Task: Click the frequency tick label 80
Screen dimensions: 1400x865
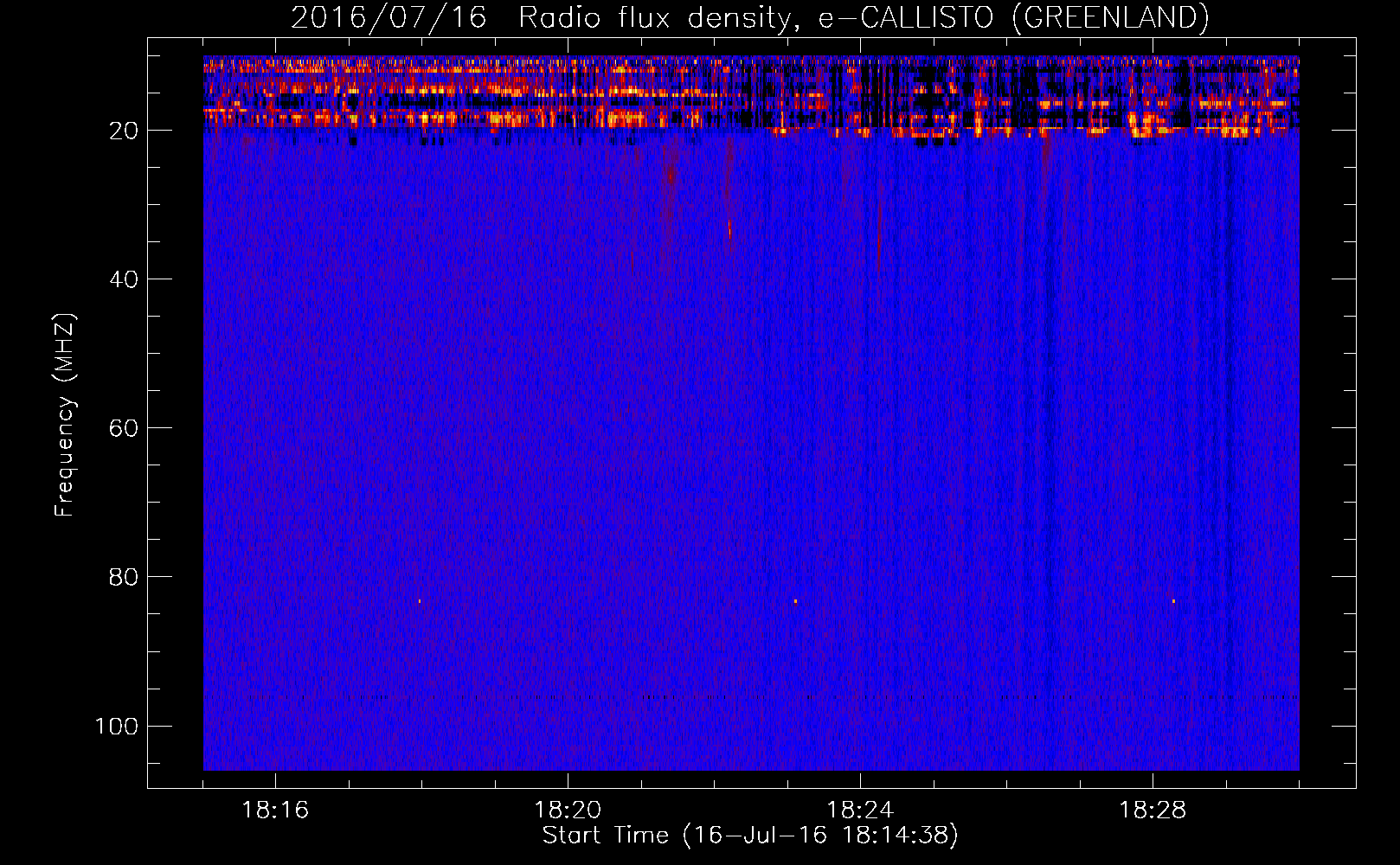Action: 124,577
